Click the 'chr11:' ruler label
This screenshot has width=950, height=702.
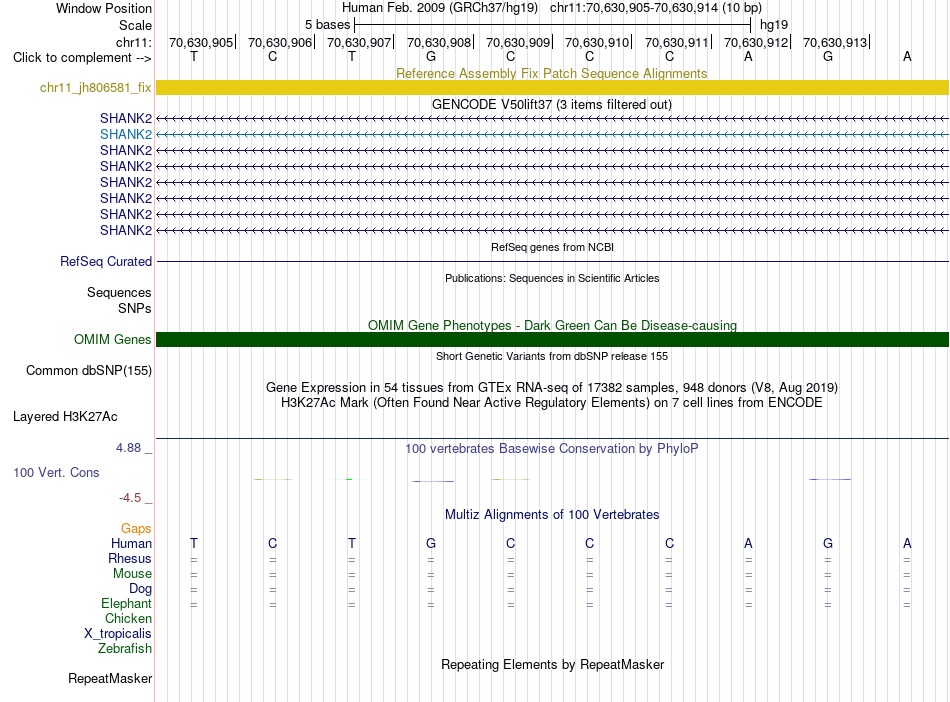pyautogui.click(x=133, y=42)
